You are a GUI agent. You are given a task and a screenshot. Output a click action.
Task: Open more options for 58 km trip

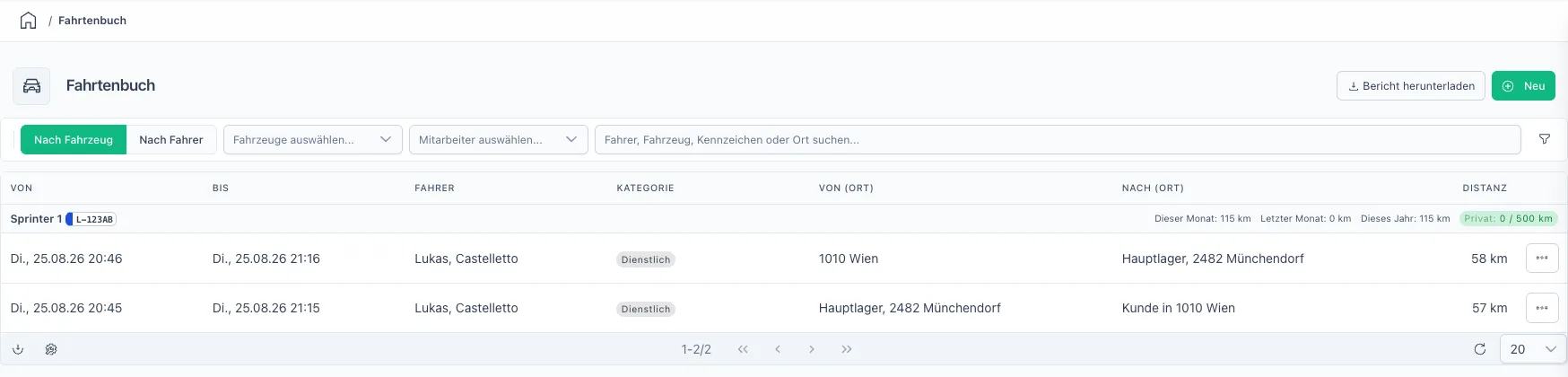pyautogui.click(x=1541, y=259)
